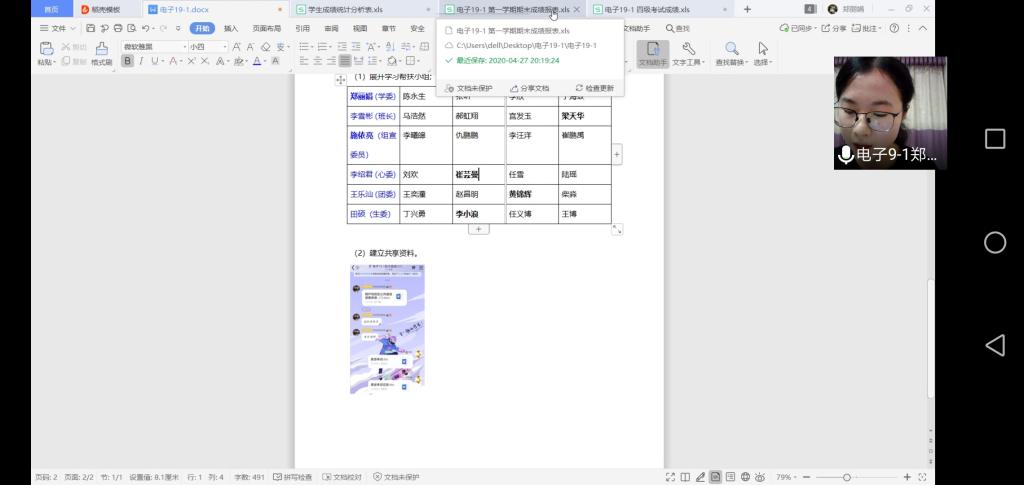Image resolution: width=1024 pixels, height=485 pixels.
Task: Switch to the 插入 ribbon tab
Action: [x=231, y=29]
